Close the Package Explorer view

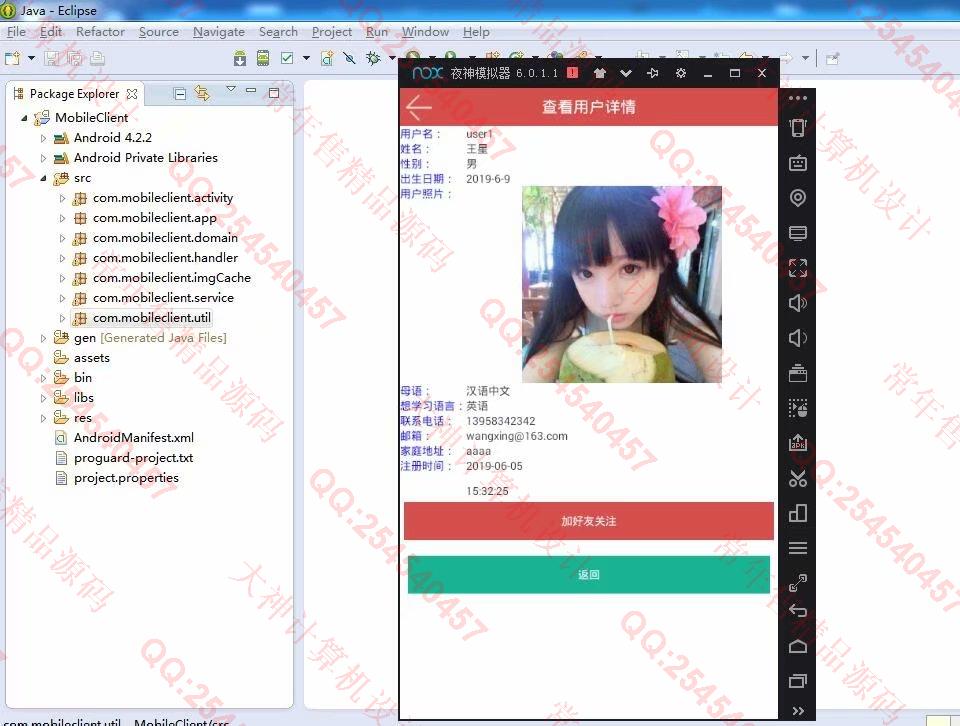click(132, 94)
